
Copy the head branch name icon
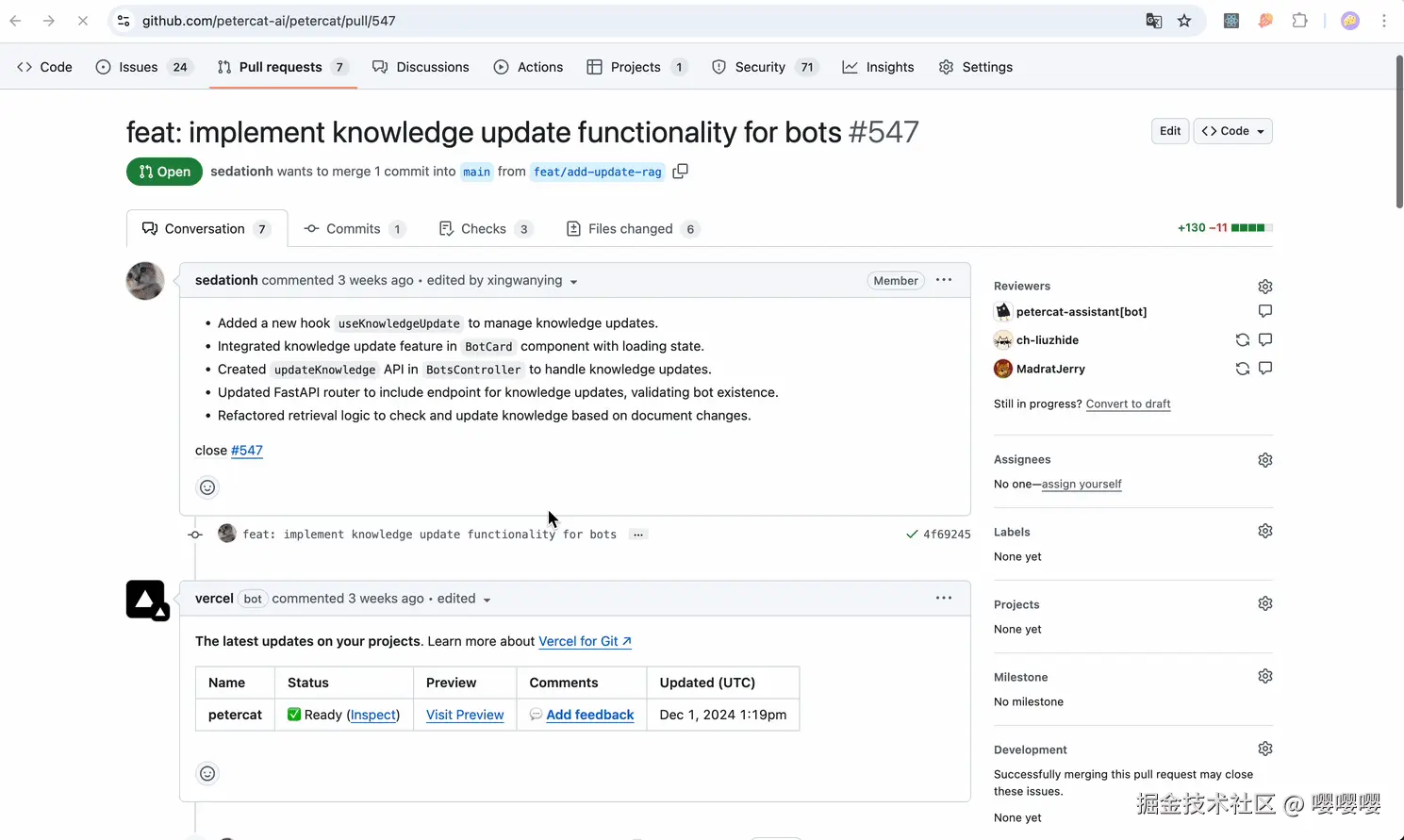[x=680, y=172]
